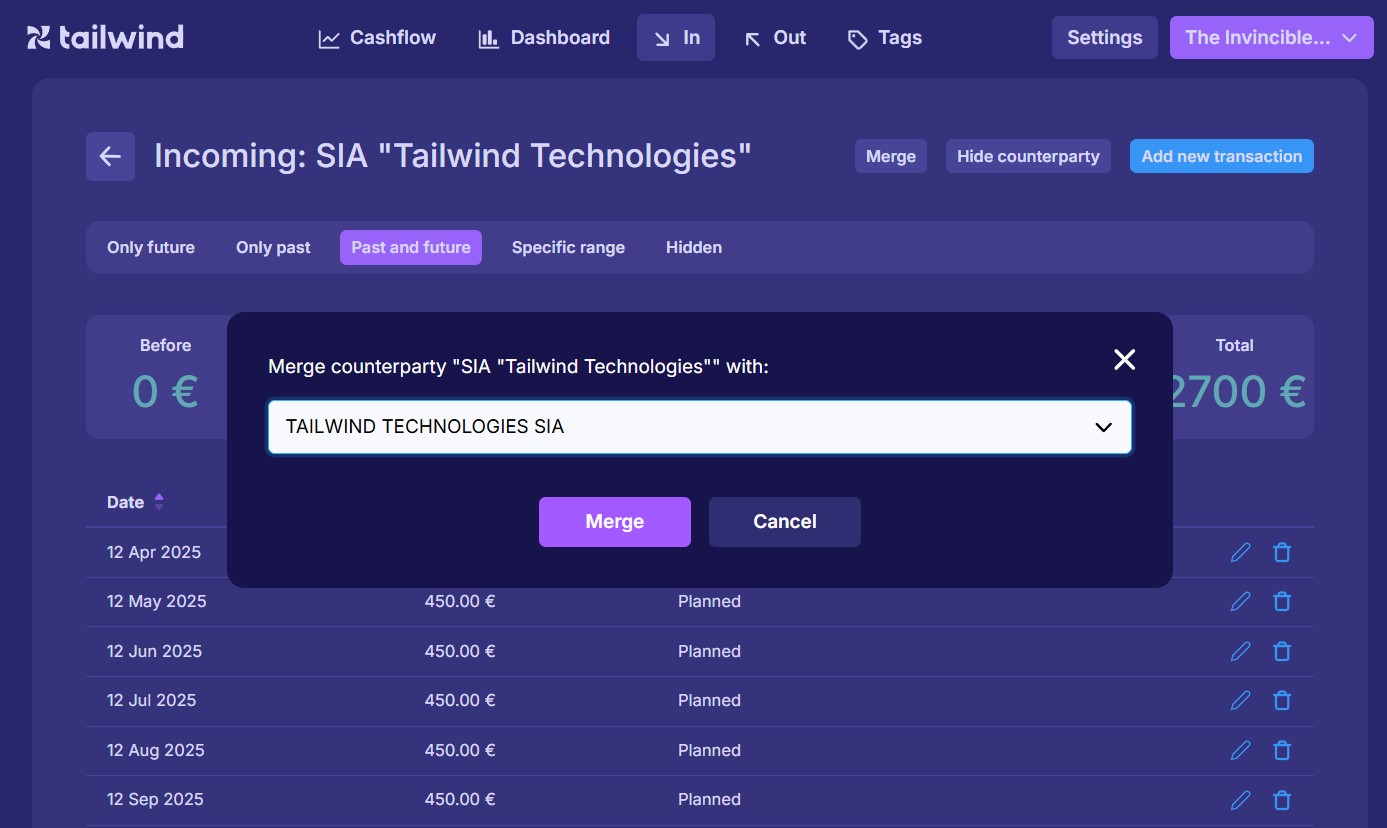Edit the 12 Sep 2025 transaction

(1241, 799)
